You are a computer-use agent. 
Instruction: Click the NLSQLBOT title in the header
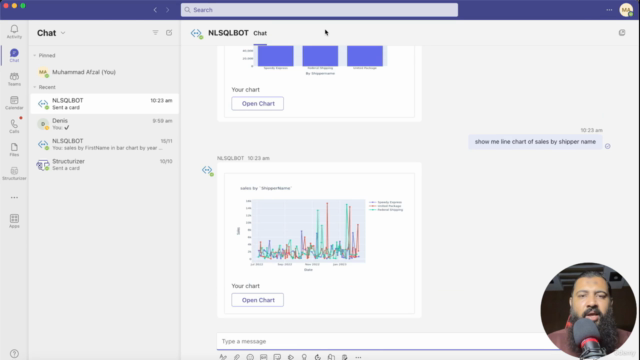(x=228, y=33)
